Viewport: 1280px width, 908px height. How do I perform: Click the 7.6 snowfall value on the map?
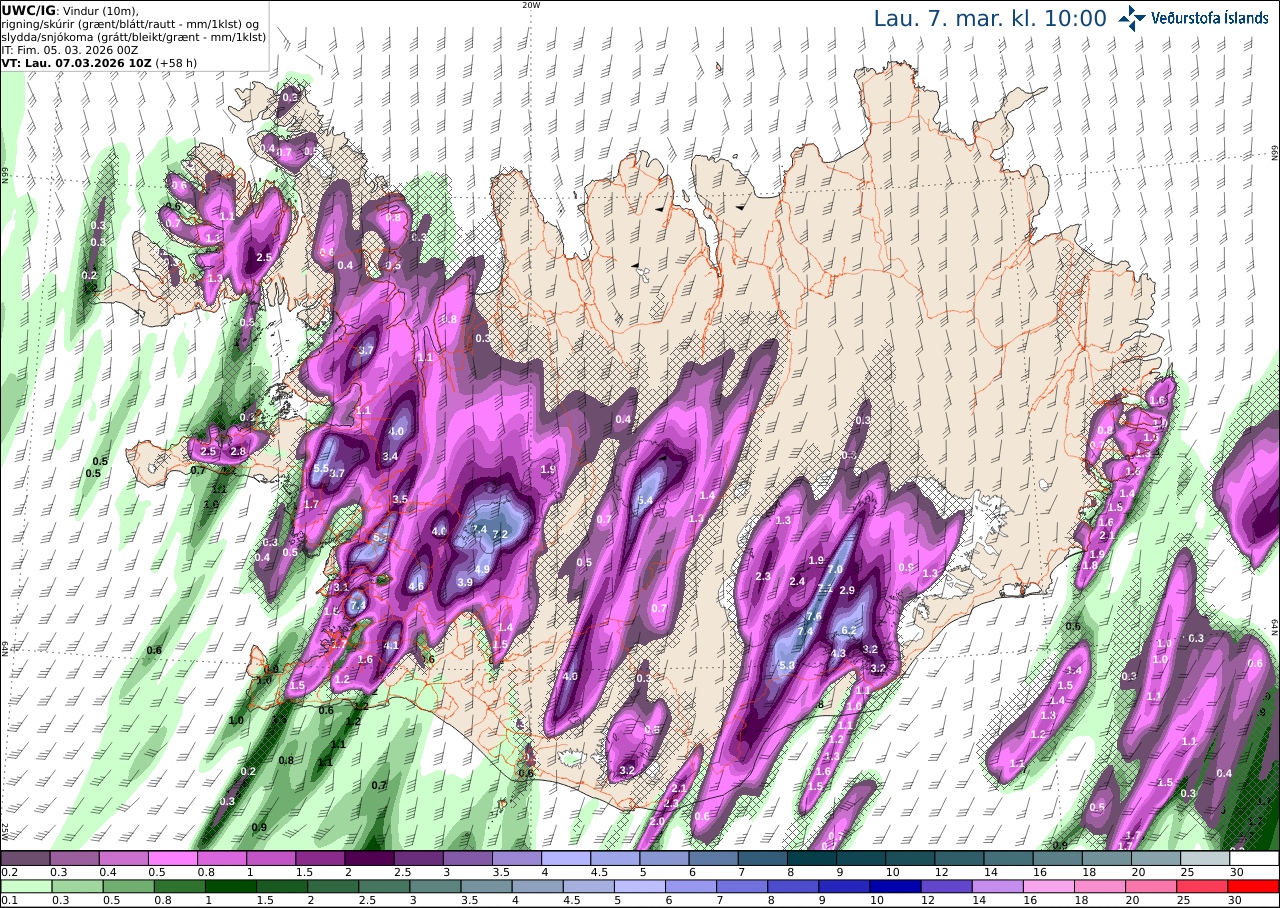click(x=814, y=616)
